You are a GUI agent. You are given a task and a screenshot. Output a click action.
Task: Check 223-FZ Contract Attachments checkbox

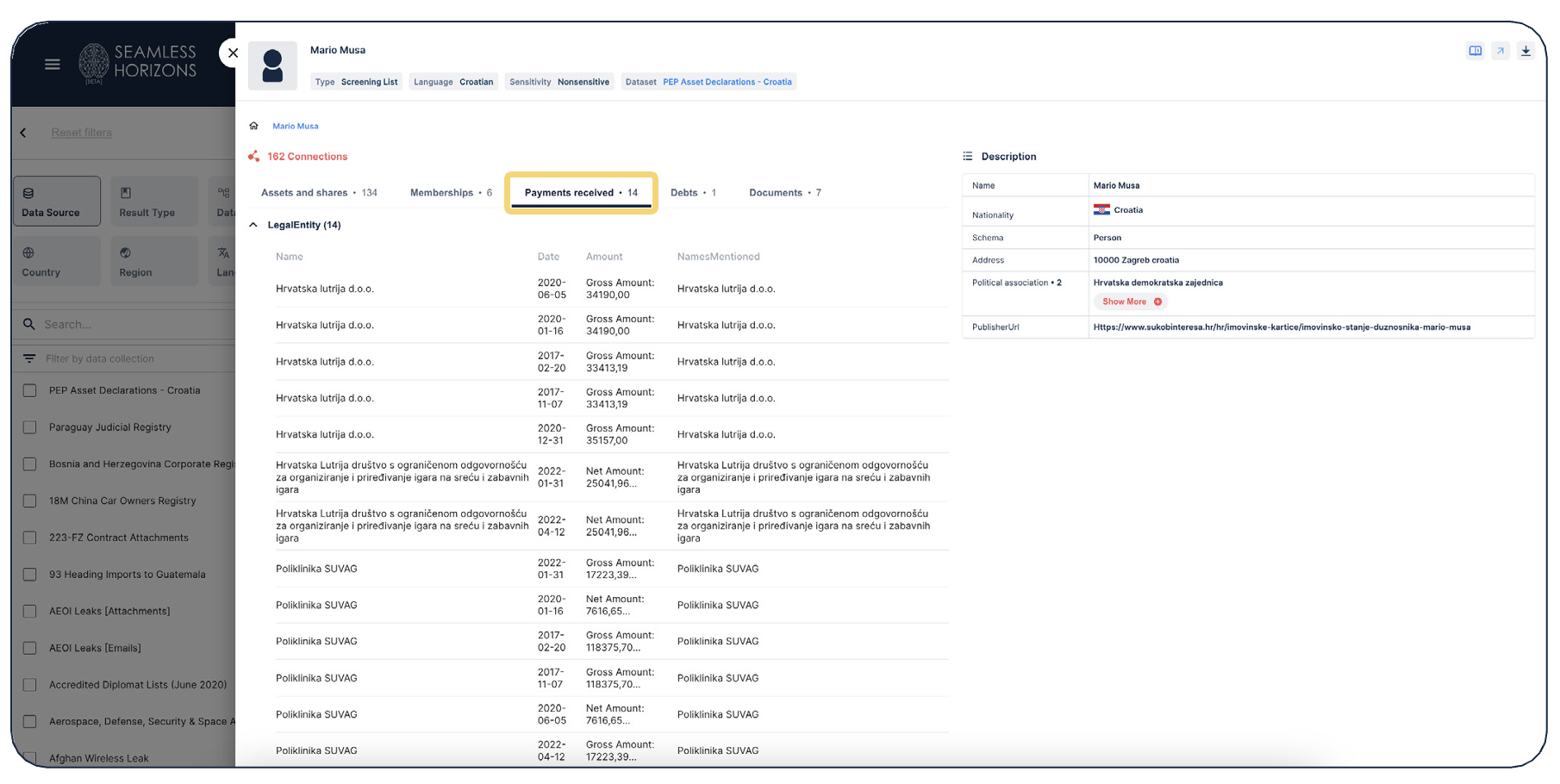click(30, 538)
